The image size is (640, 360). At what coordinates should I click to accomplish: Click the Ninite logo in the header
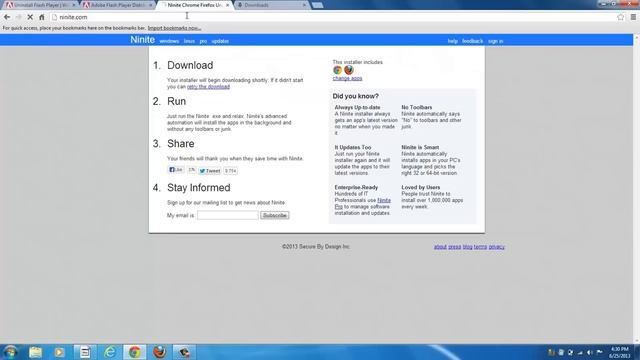[142, 40]
